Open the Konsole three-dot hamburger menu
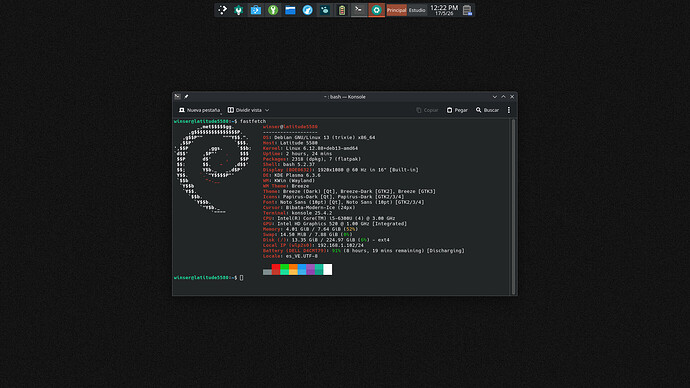Viewport: 690px width, 388px height. 509,110
